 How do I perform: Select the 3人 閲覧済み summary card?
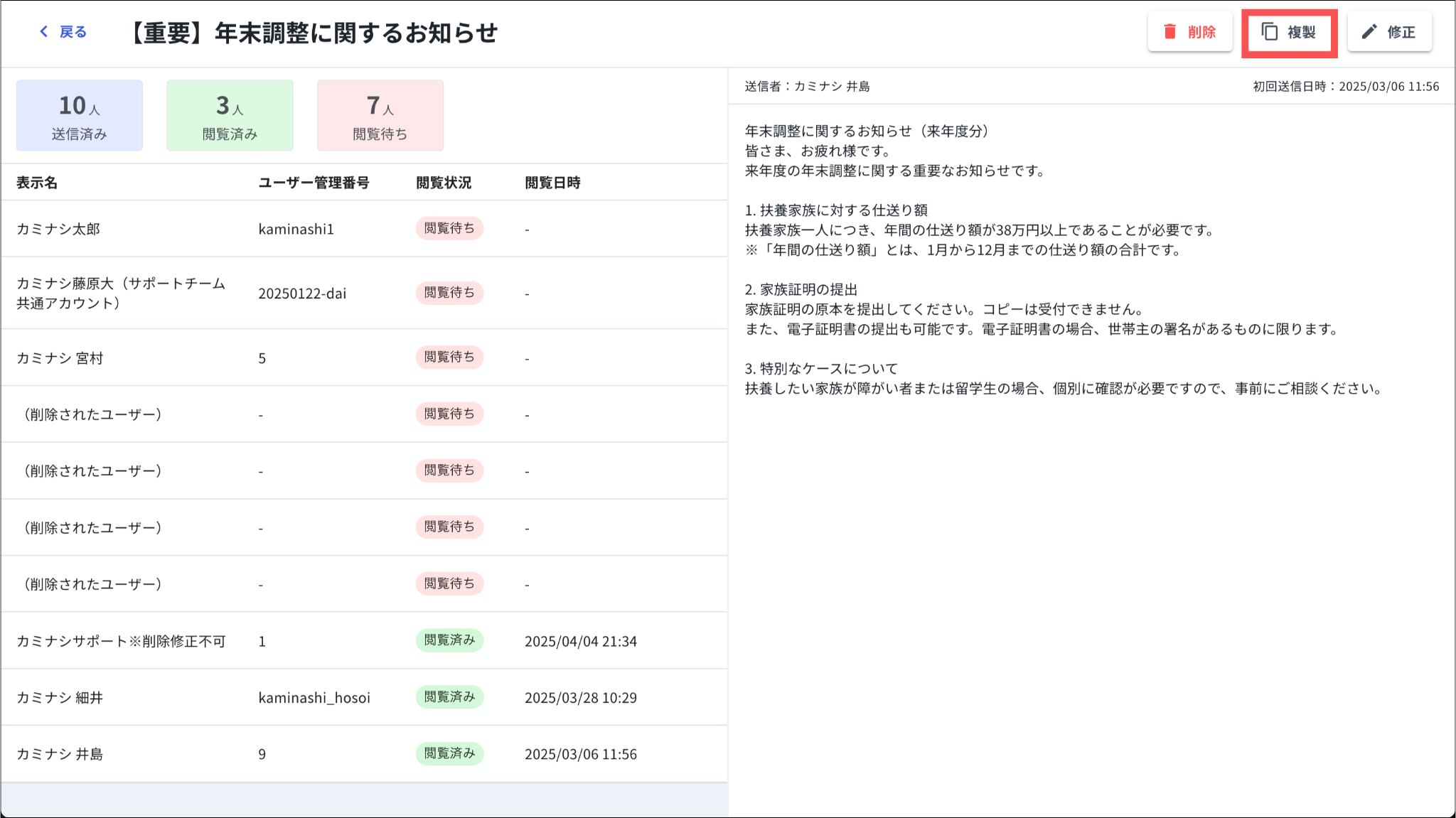coord(230,116)
